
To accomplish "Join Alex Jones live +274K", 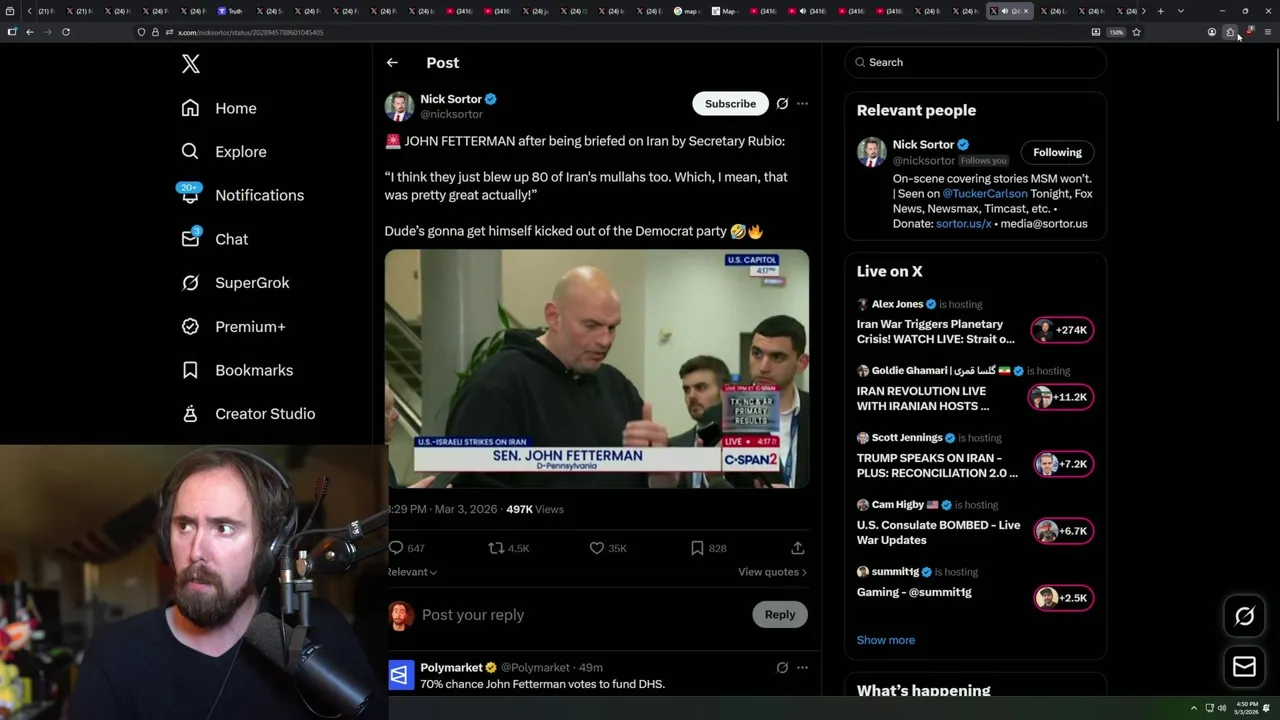I will (1062, 330).
